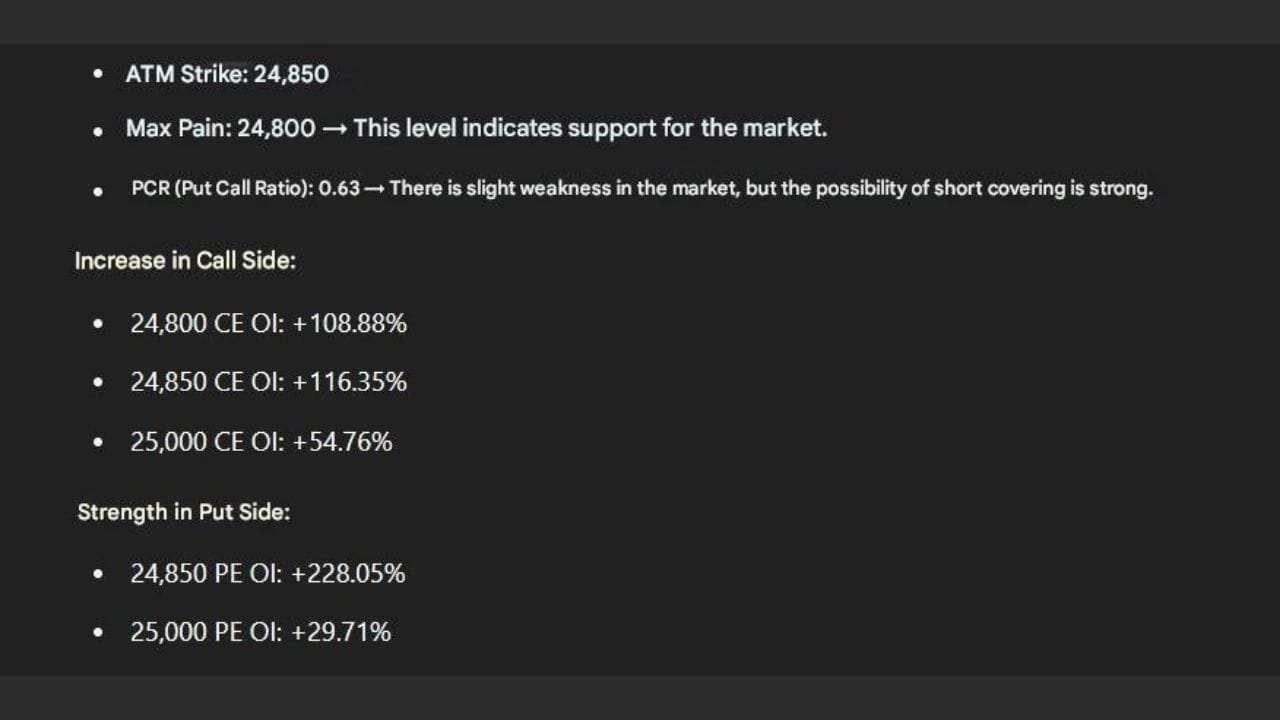Click the Max Pain: 24,800 text
Screen dimensions: 1280x720
point(220,128)
